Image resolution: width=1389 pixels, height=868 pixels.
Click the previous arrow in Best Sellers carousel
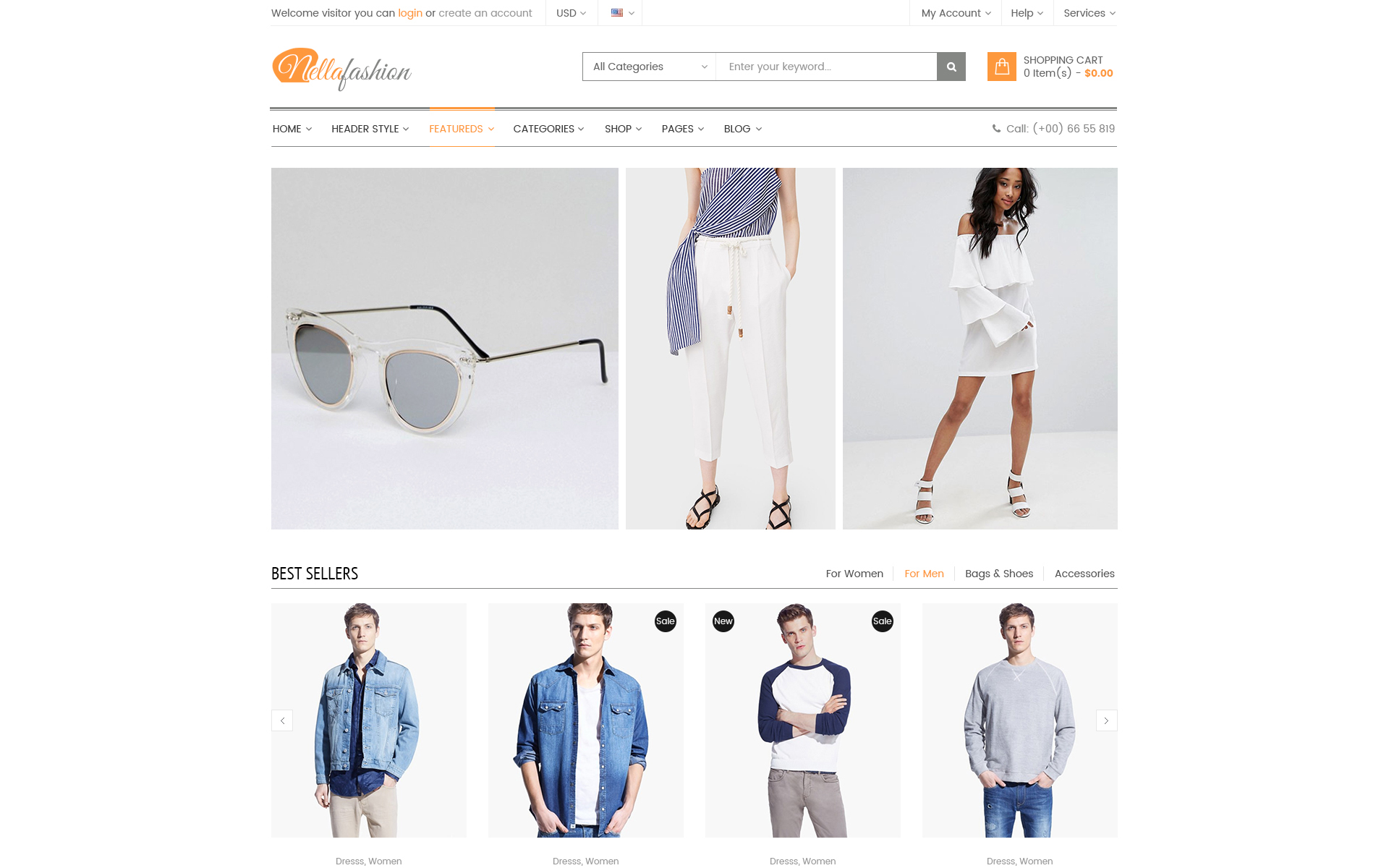282,720
